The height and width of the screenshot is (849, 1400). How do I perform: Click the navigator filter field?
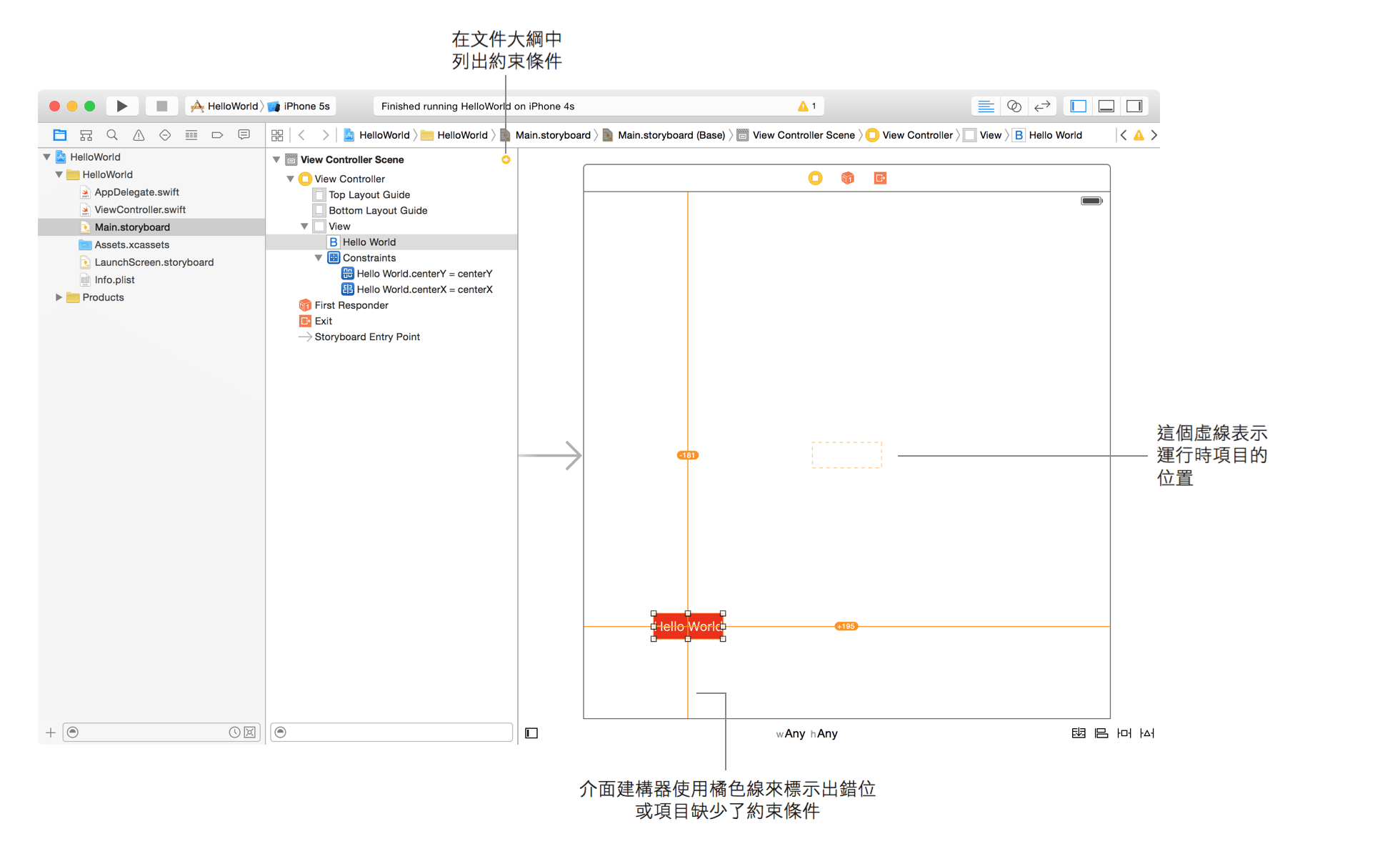click(x=161, y=733)
